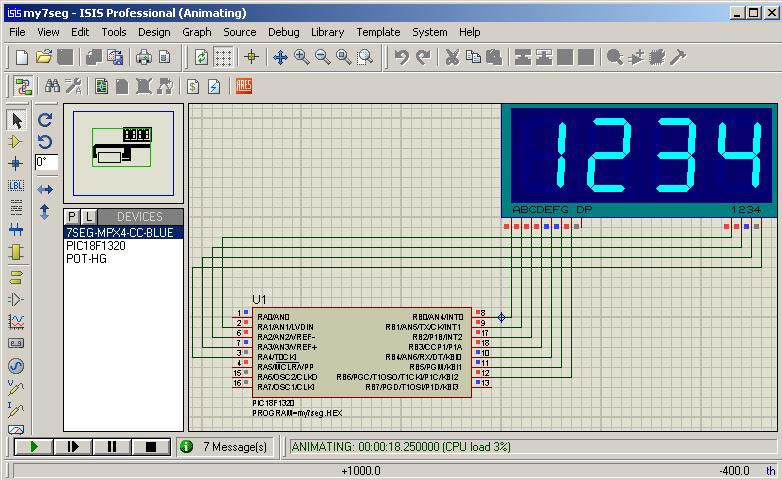This screenshot has height=480, width=782.
Task: Click the Rotate Clockwise icon
Action: click(45, 120)
